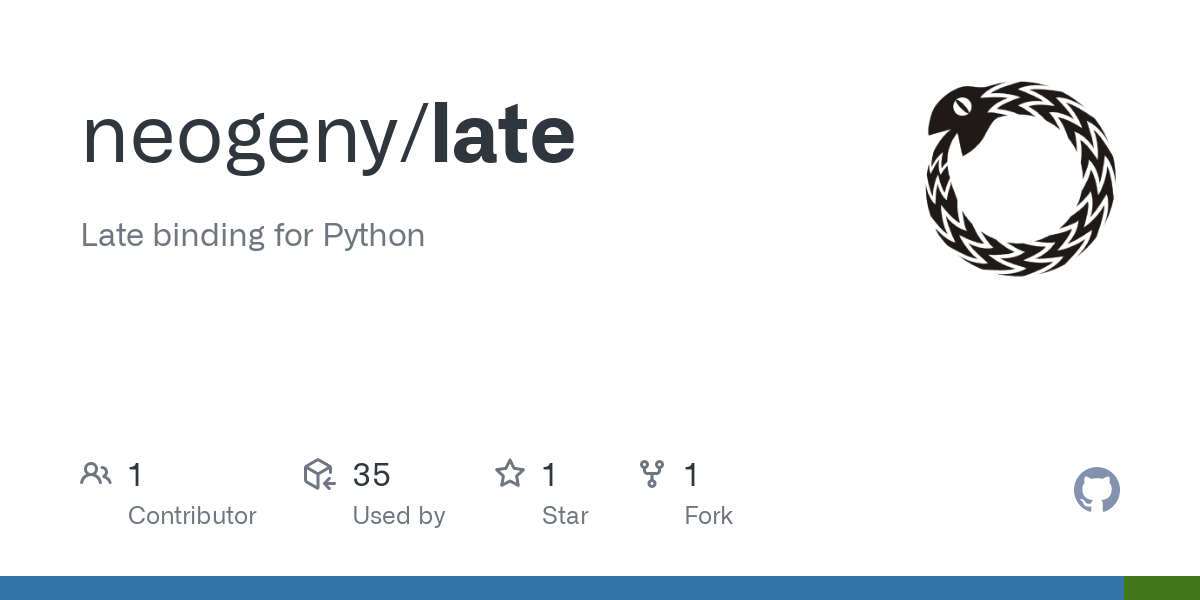Click the green language bar segment
Viewport: 1200px width, 600px height.
(1162, 588)
